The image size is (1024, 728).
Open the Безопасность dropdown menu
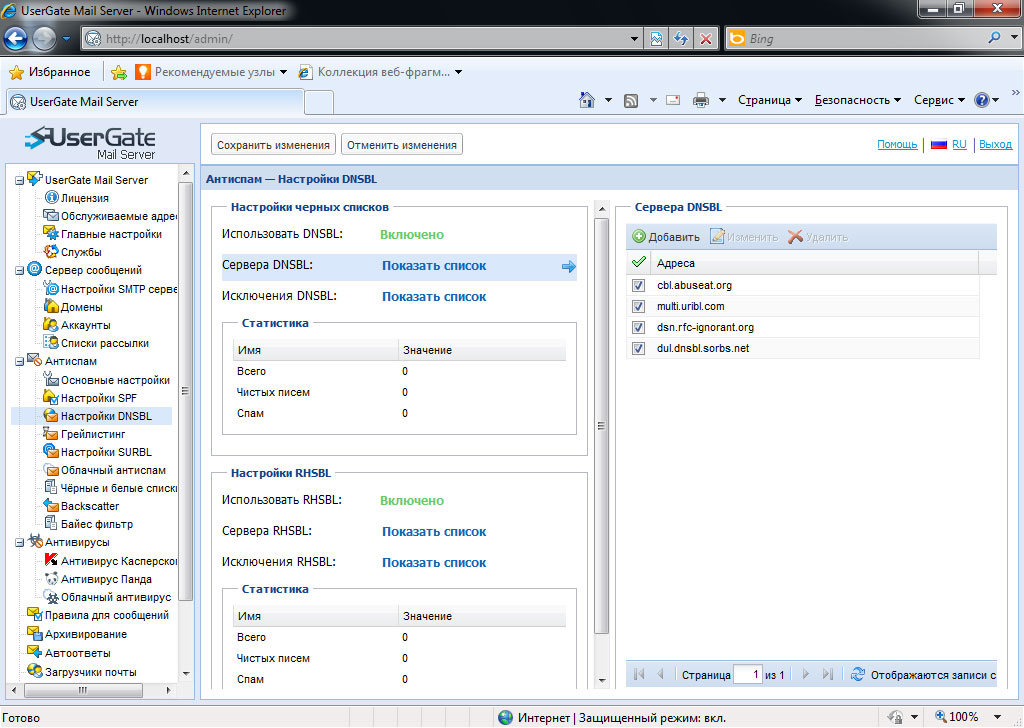857,100
